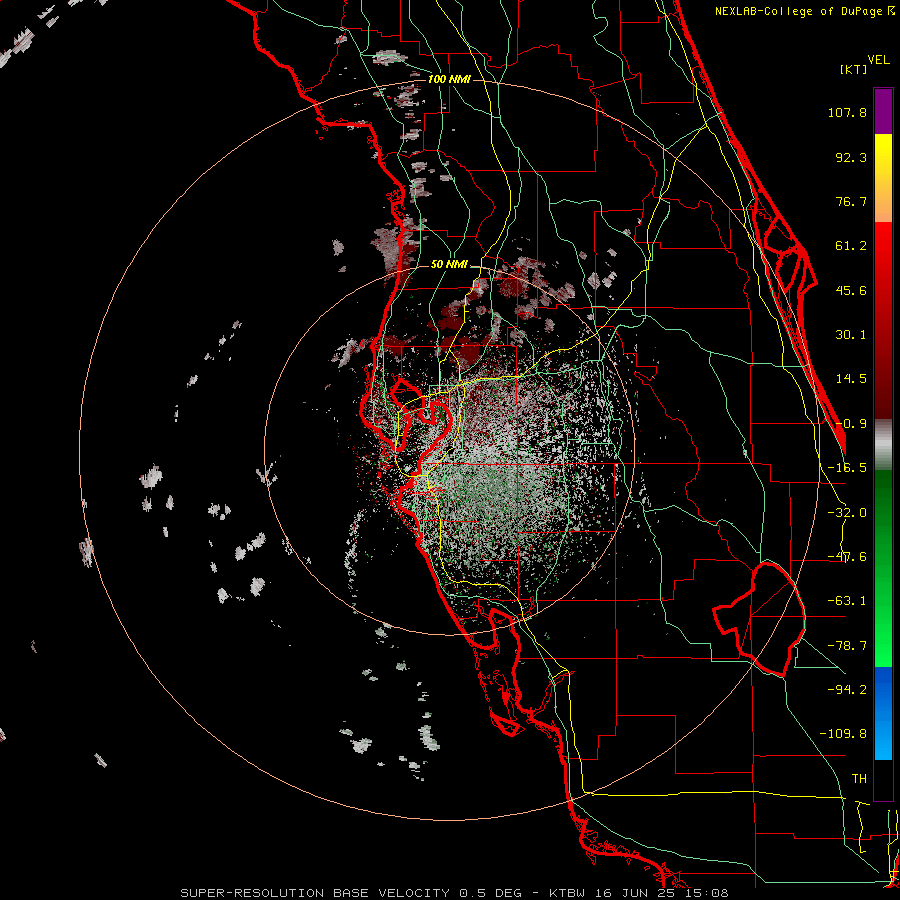The height and width of the screenshot is (900, 900).
Task: Select the -0.9 scale value
Action: [x=851, y=424]
